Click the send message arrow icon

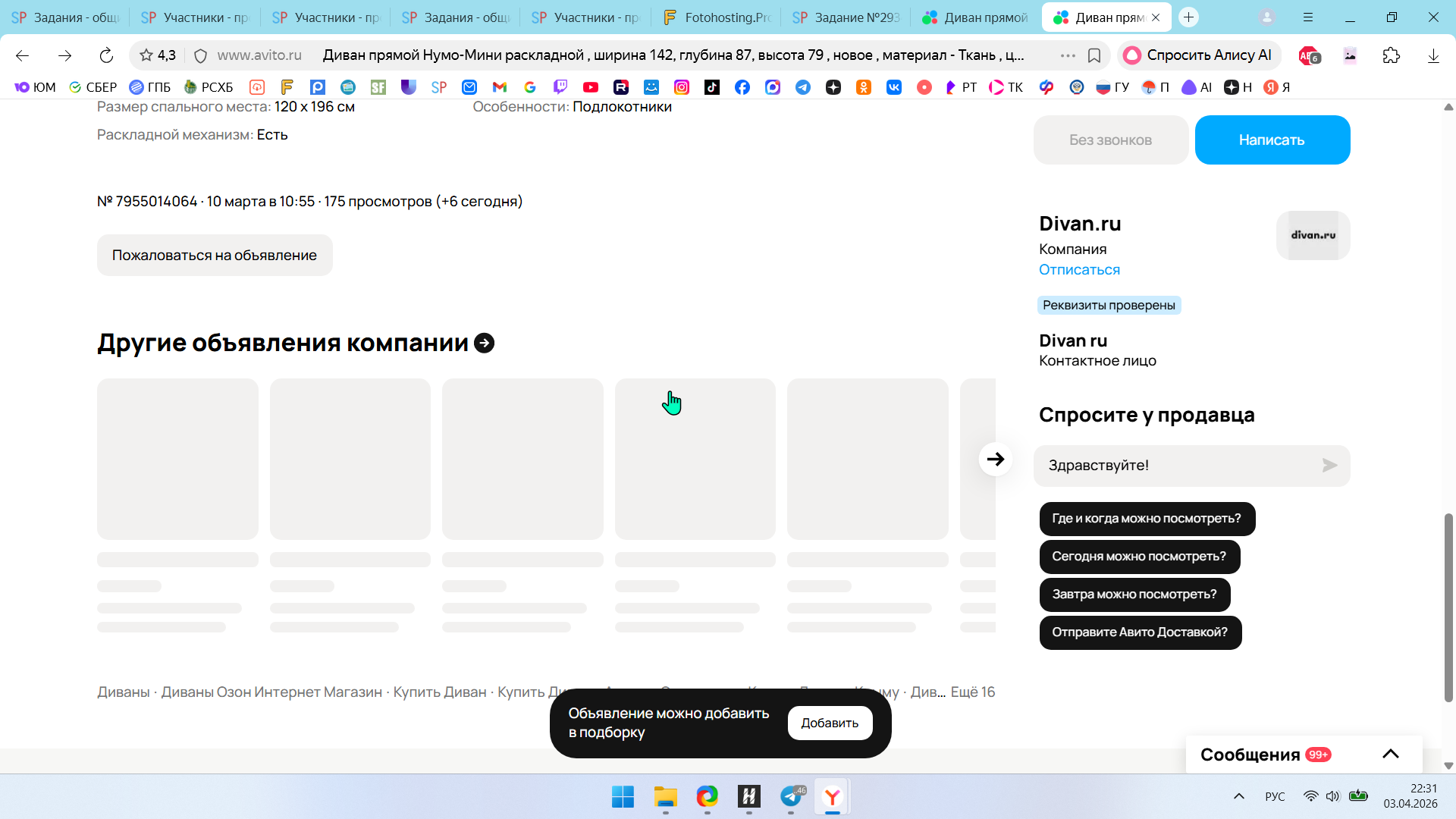coord(1329,466)
